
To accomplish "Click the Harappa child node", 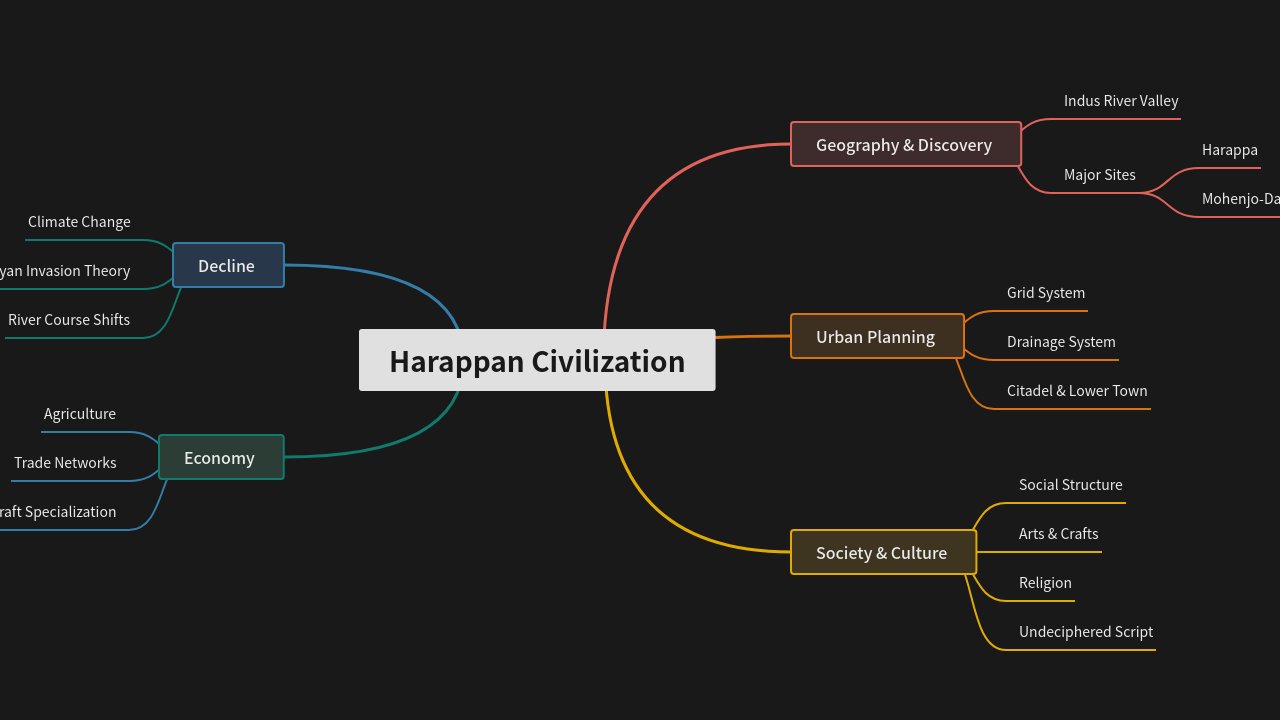I will (x=1230, y=149).
